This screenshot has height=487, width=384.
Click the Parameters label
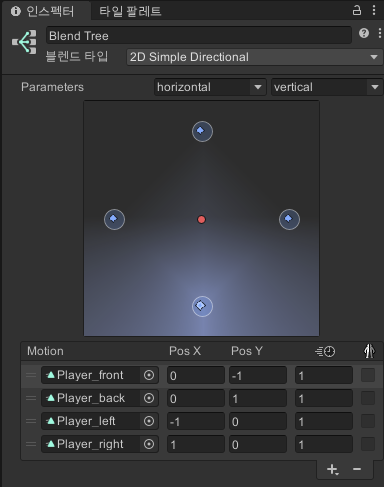pyautogui.click(x=52, y=87)
